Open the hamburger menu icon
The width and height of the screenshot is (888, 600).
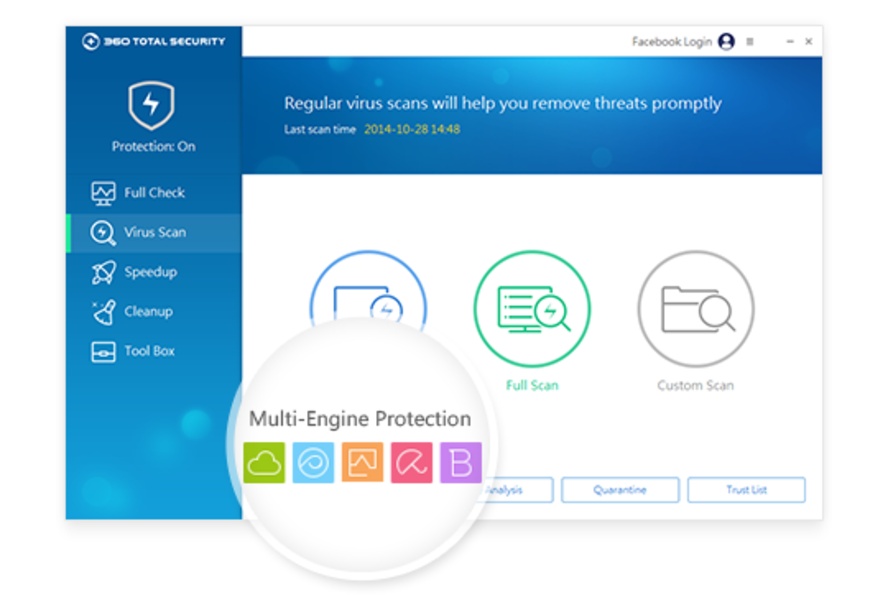coord(750,41)
